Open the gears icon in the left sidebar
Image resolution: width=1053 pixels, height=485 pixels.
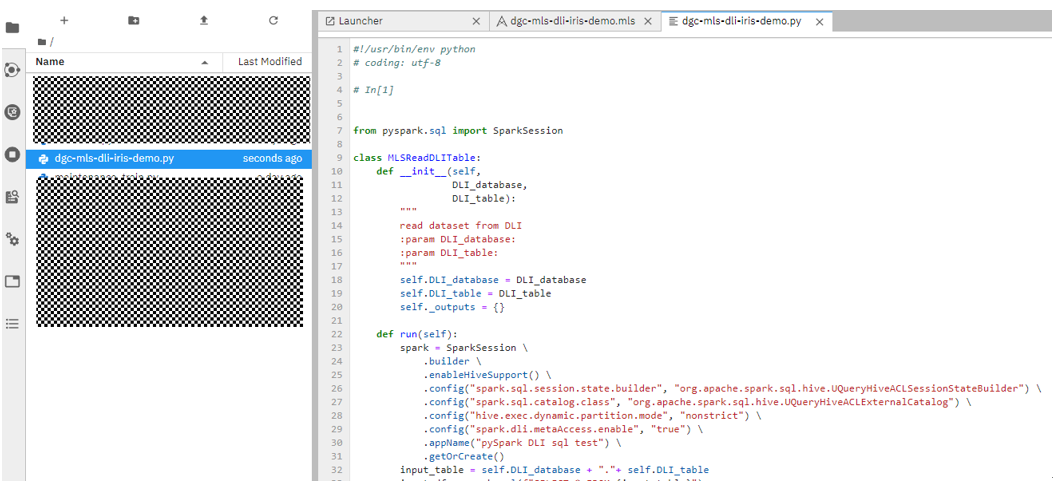(x=13, y=239)
